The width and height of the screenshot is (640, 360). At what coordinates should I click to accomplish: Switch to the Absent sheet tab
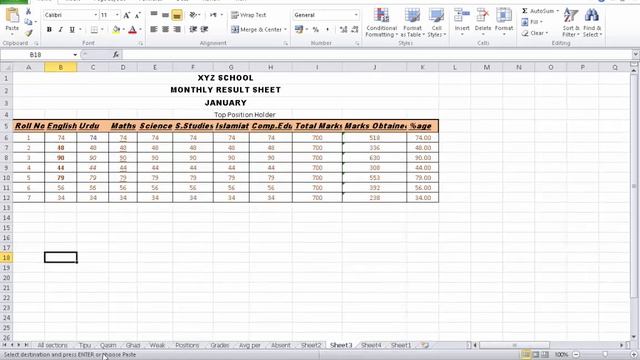281,345
